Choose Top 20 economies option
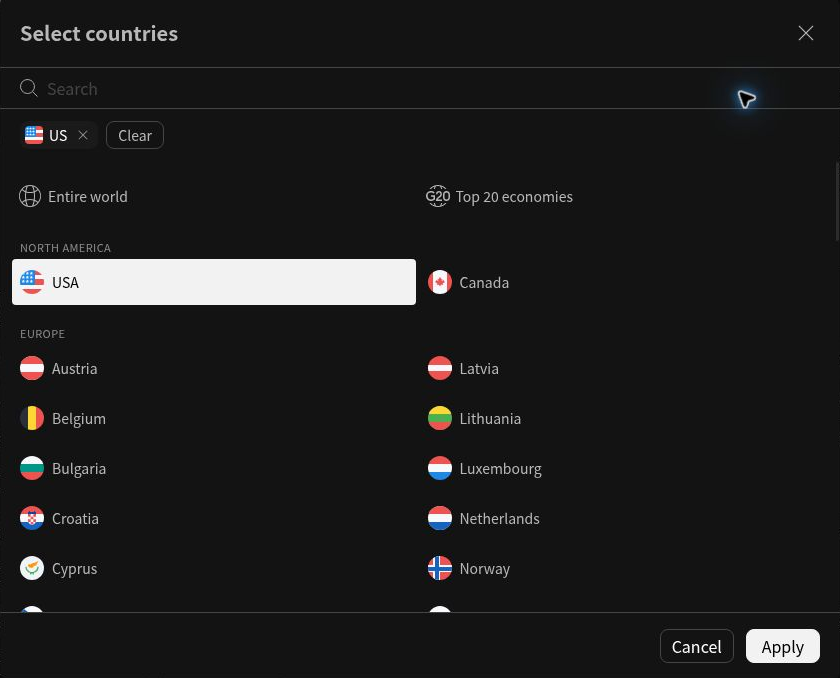The image size is (840, 678). pos(621,197)
